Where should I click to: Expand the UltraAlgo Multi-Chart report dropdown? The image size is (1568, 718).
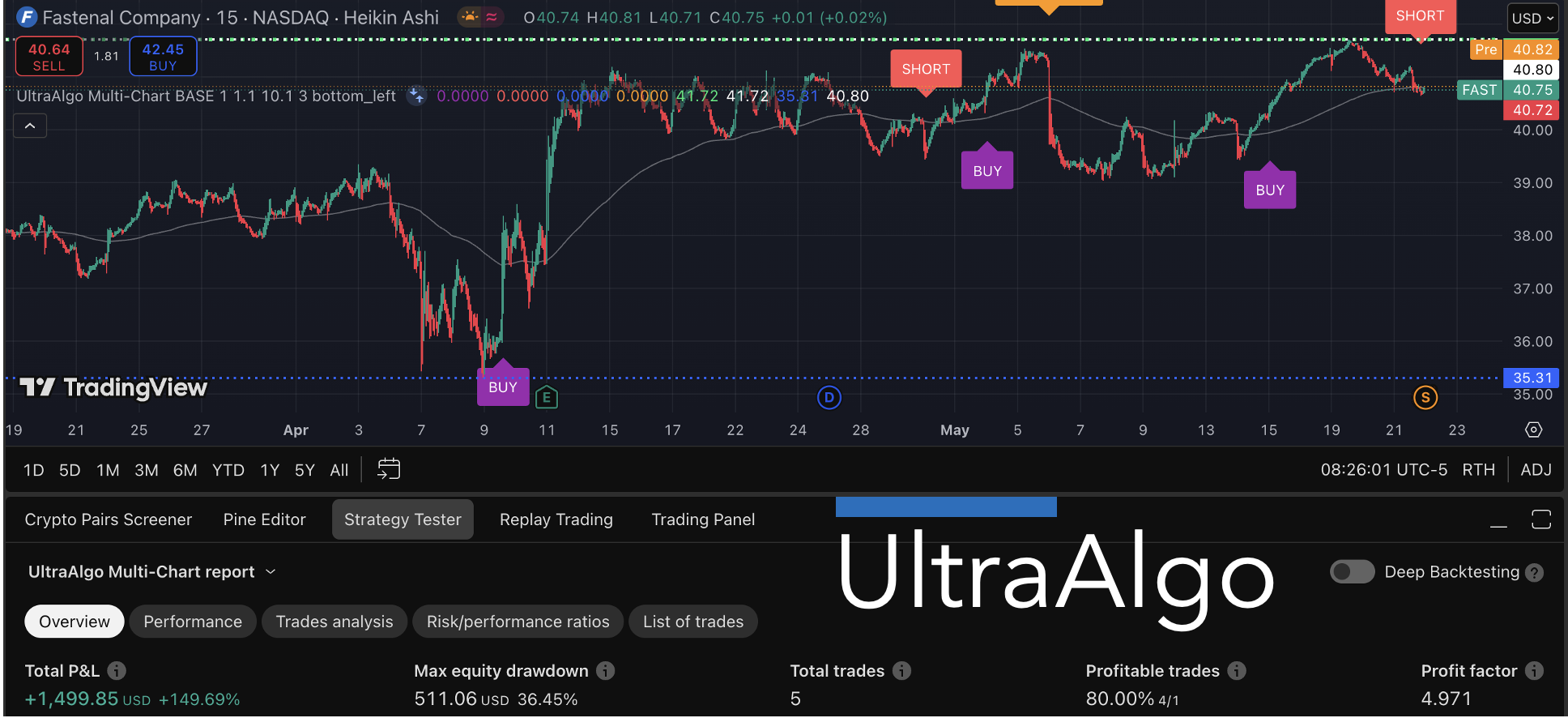point(152,572)
